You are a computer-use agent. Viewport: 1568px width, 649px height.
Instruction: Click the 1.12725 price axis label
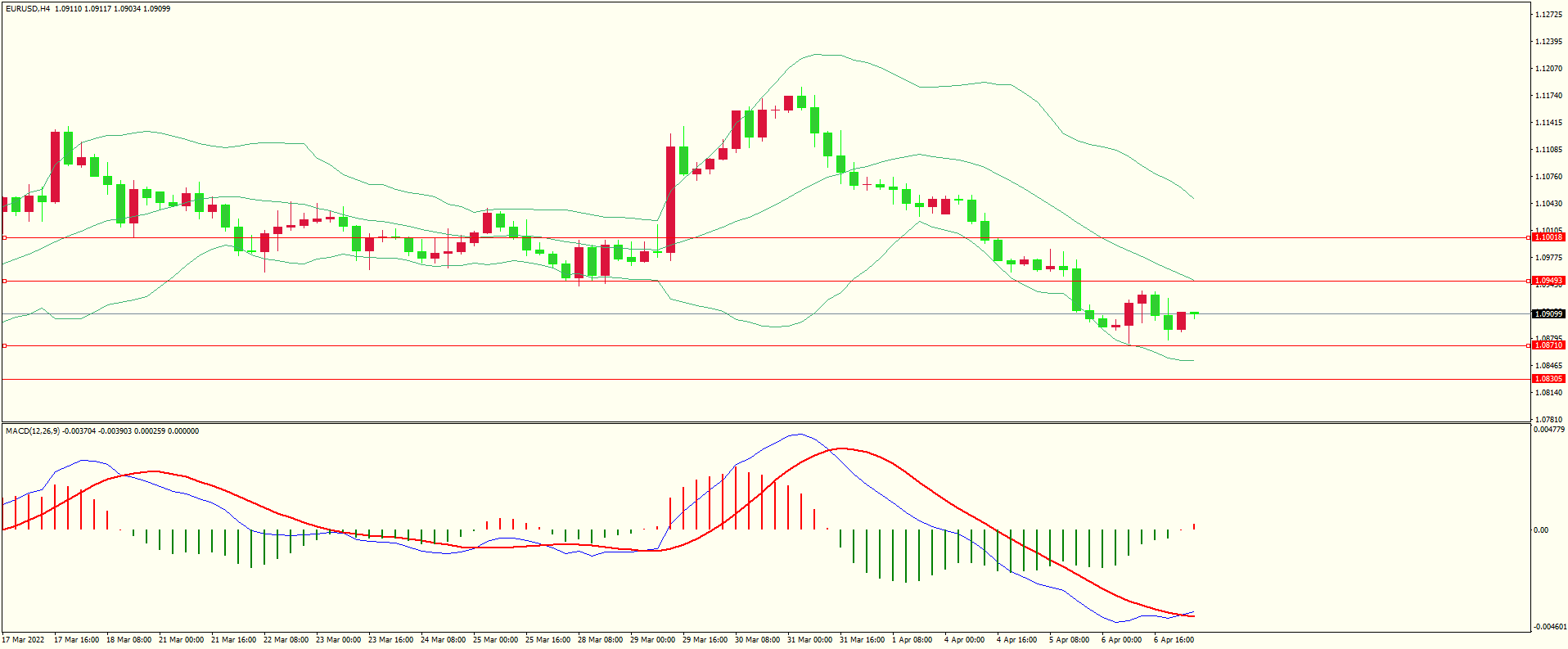tap(1548, 15)
